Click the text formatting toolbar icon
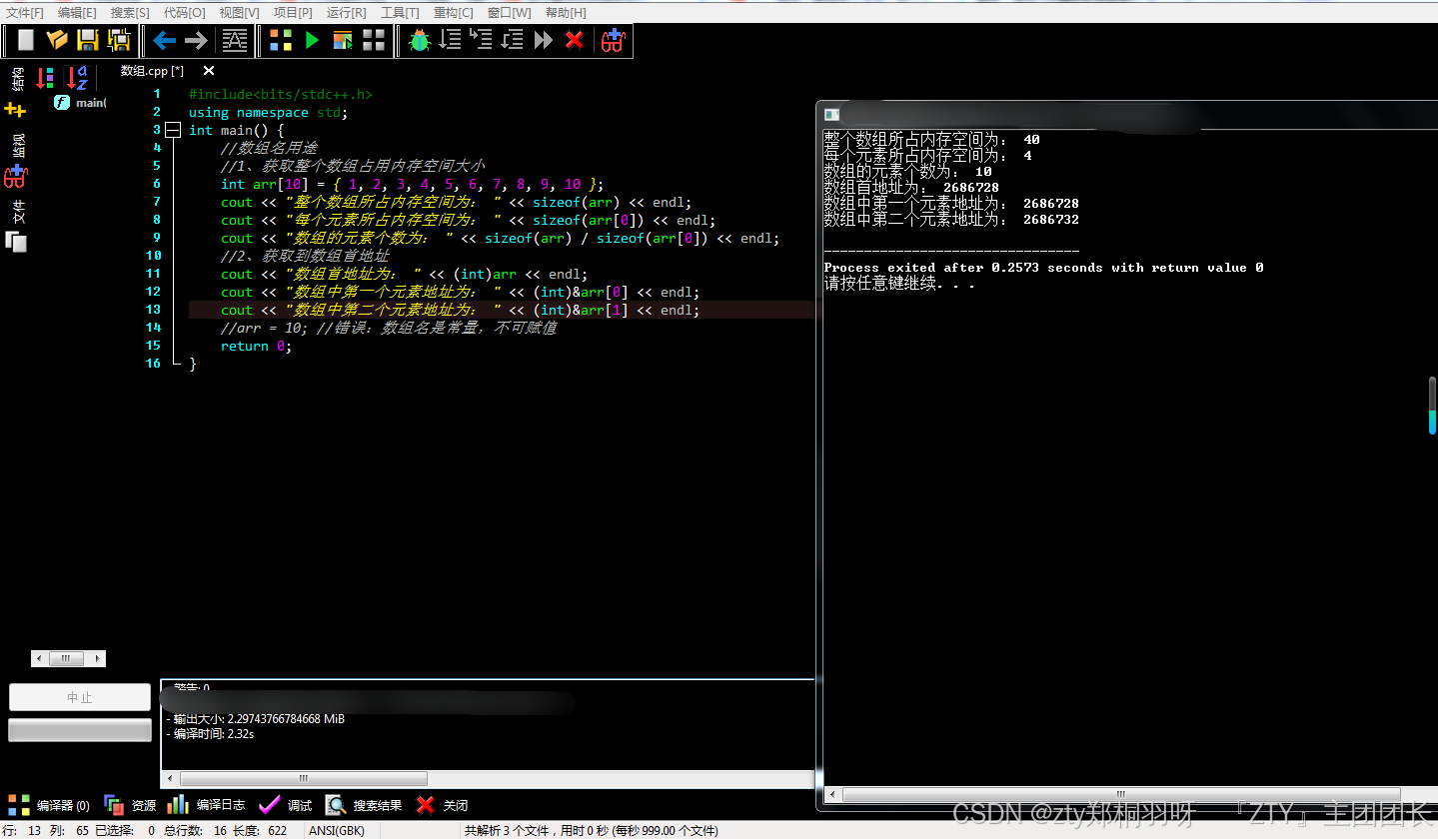This screenshot has height=840, width=1438. 234,40
